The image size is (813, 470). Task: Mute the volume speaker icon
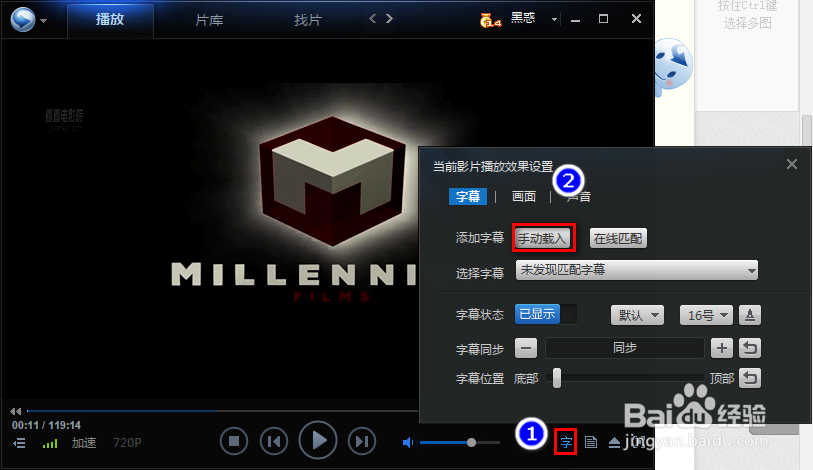point(408,443)
